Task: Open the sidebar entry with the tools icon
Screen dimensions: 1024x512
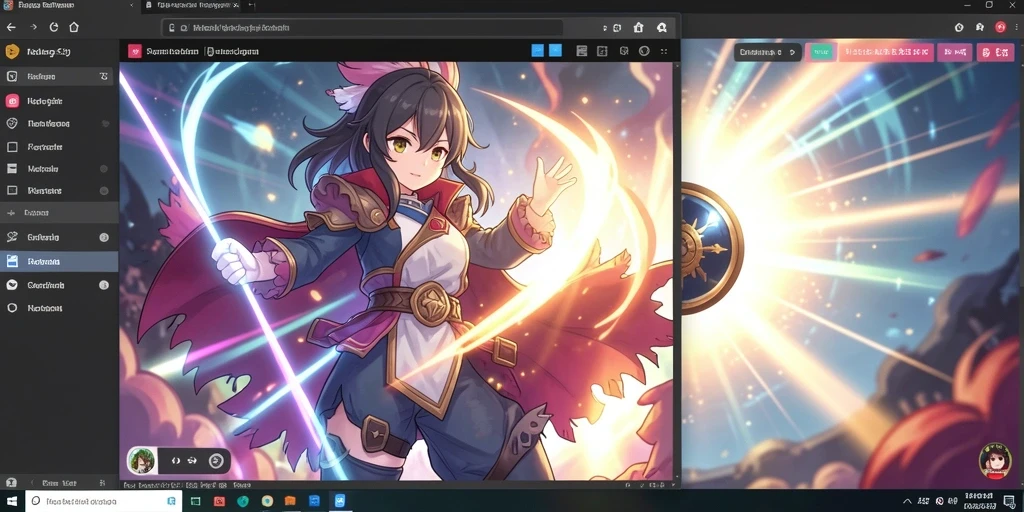Action: coord(57,237)
